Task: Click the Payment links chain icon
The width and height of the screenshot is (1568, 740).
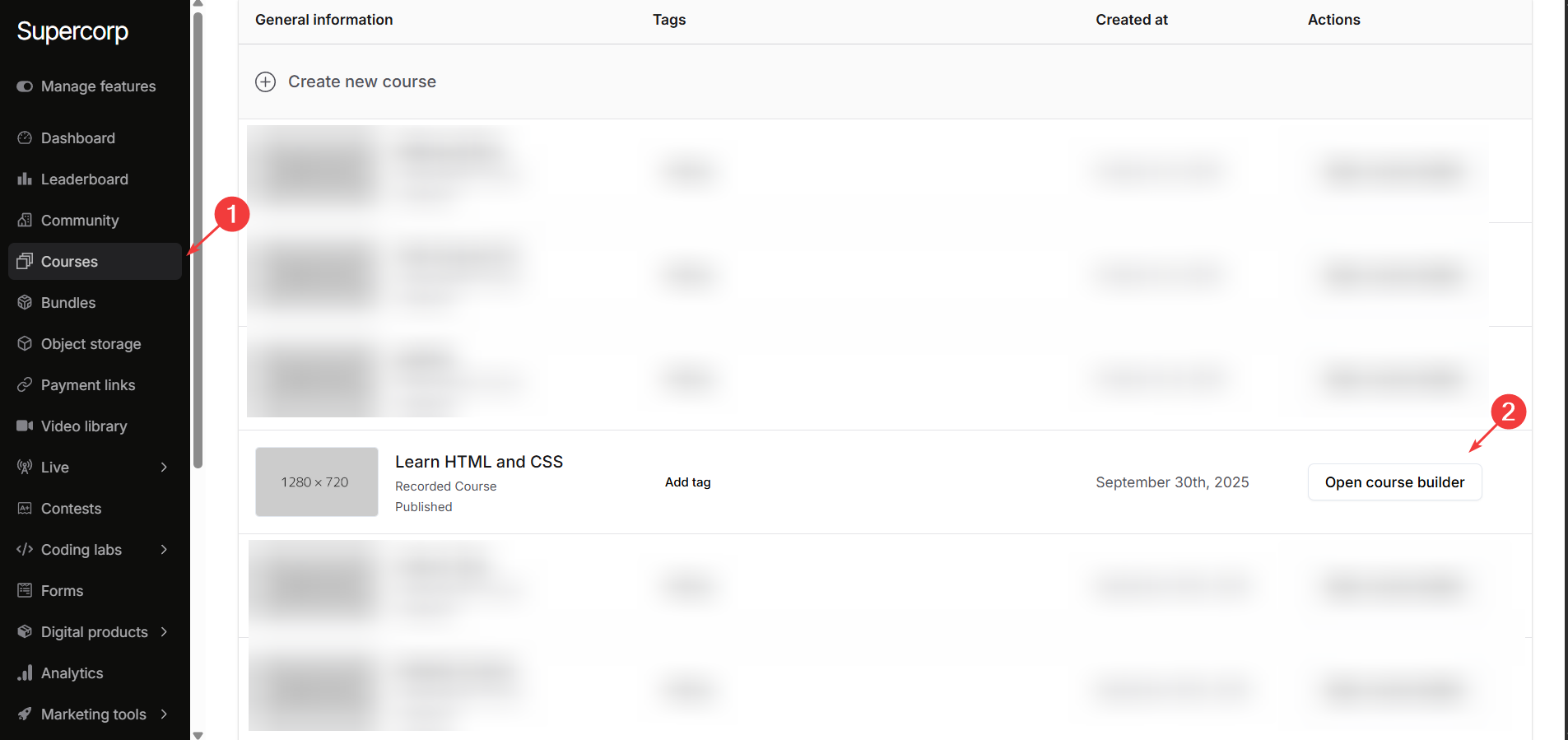Action: pos(25,385)
